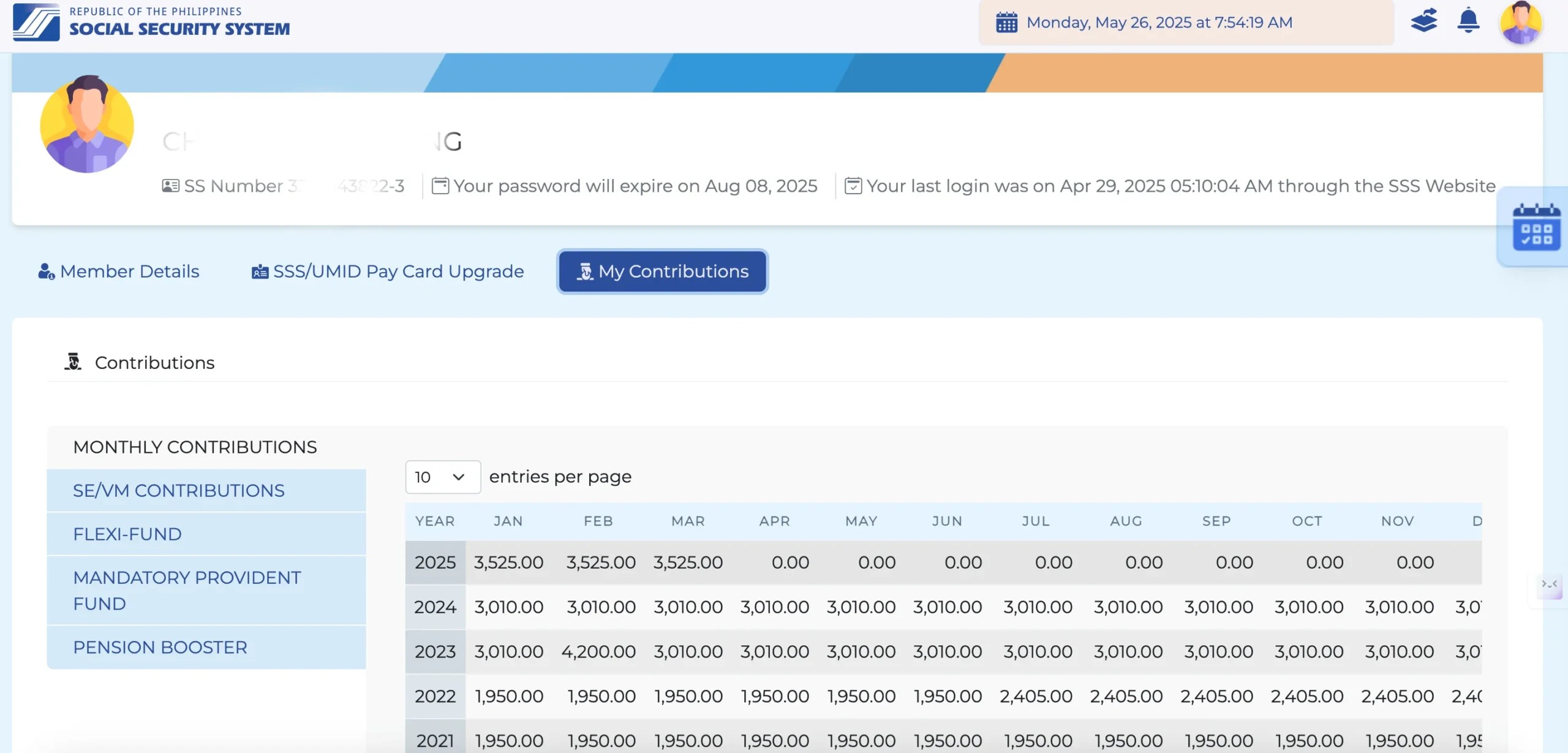Screen dimensions: 1568x753
Task: Click the user avatar in top-right corner
Action: point(1520,23)
